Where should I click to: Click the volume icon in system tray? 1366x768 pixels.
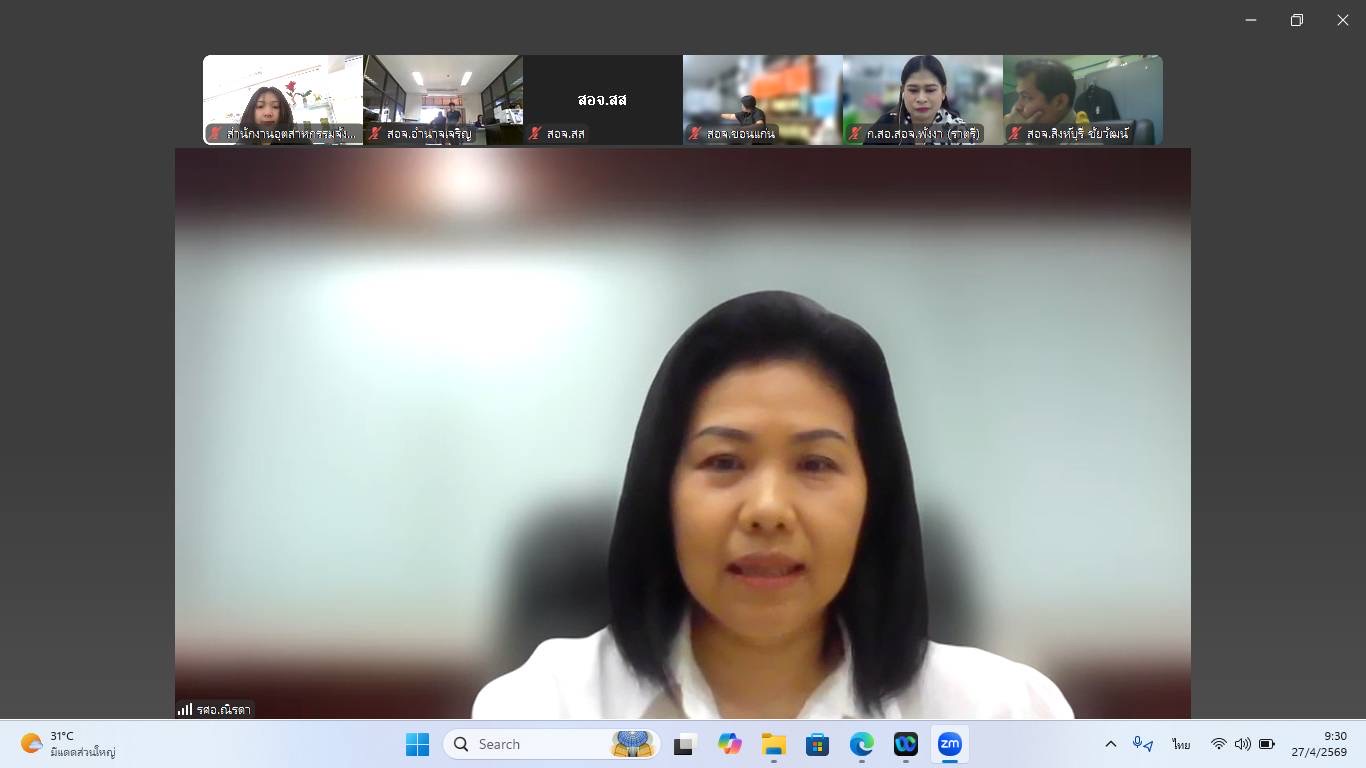pos(1242,744)
